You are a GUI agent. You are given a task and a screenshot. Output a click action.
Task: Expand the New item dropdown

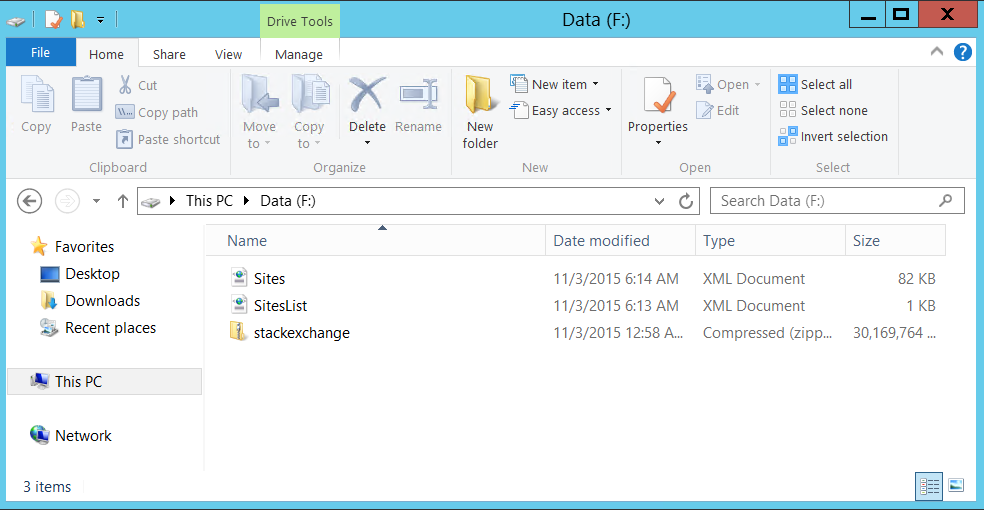[x=596, y=84]
